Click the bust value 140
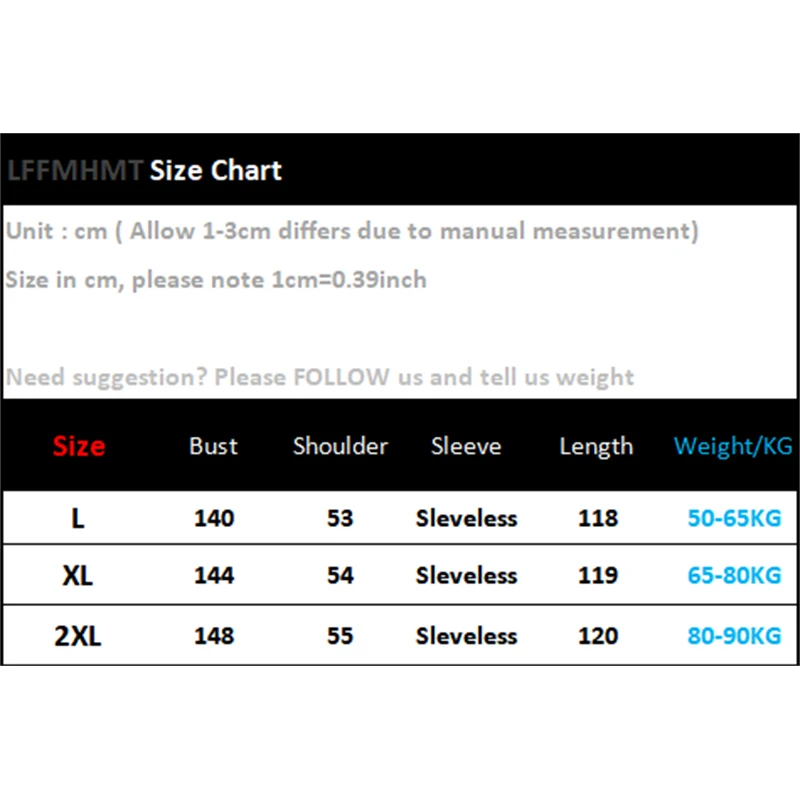 point(214,518)
